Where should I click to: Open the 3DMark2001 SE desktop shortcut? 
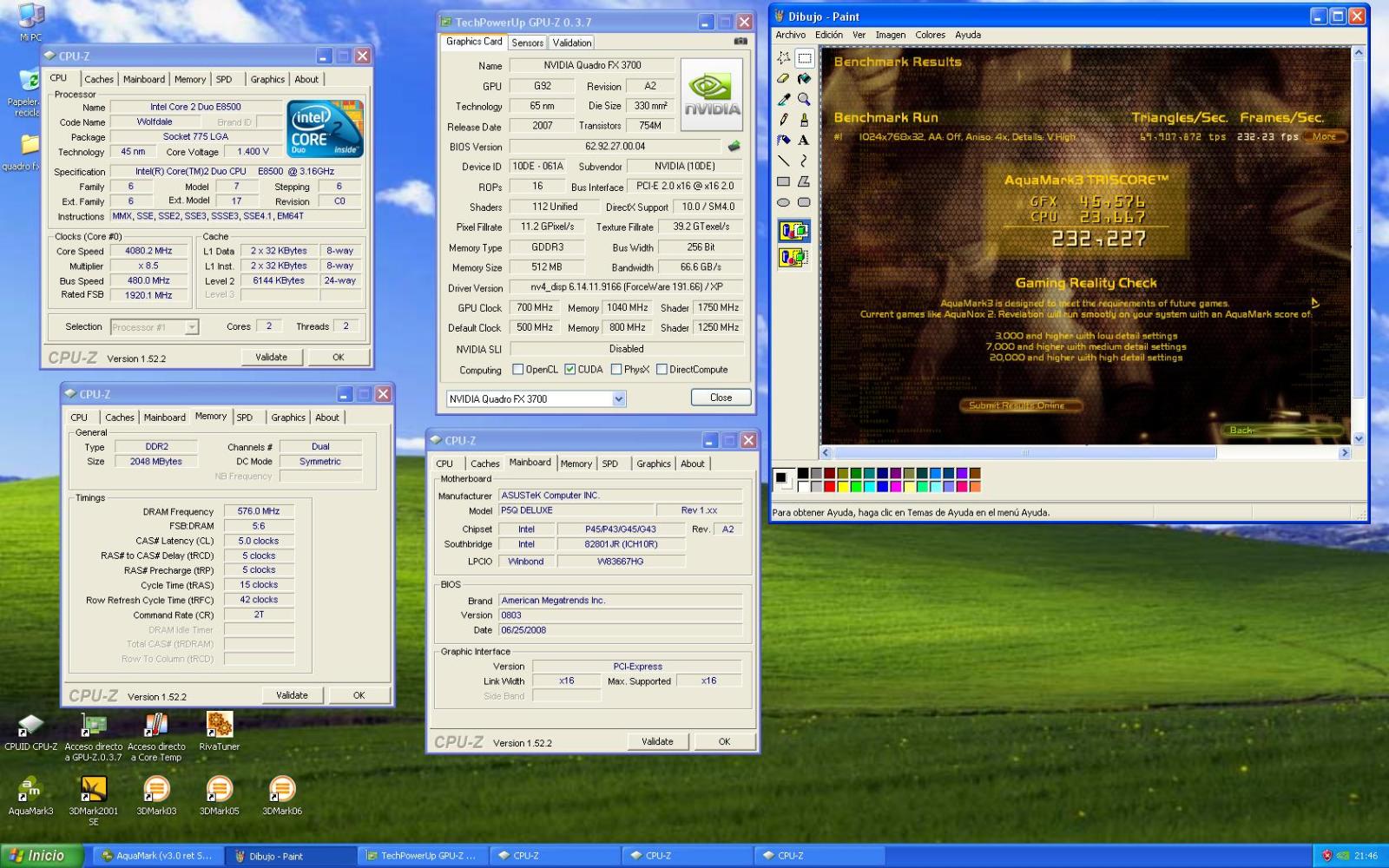point(93,800)
